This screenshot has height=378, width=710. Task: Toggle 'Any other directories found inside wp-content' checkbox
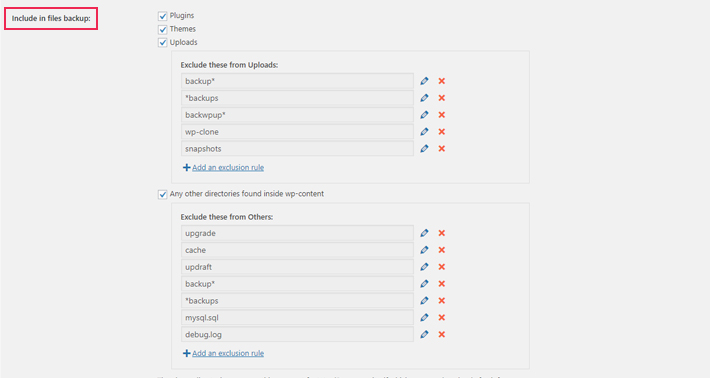(163, 194)
